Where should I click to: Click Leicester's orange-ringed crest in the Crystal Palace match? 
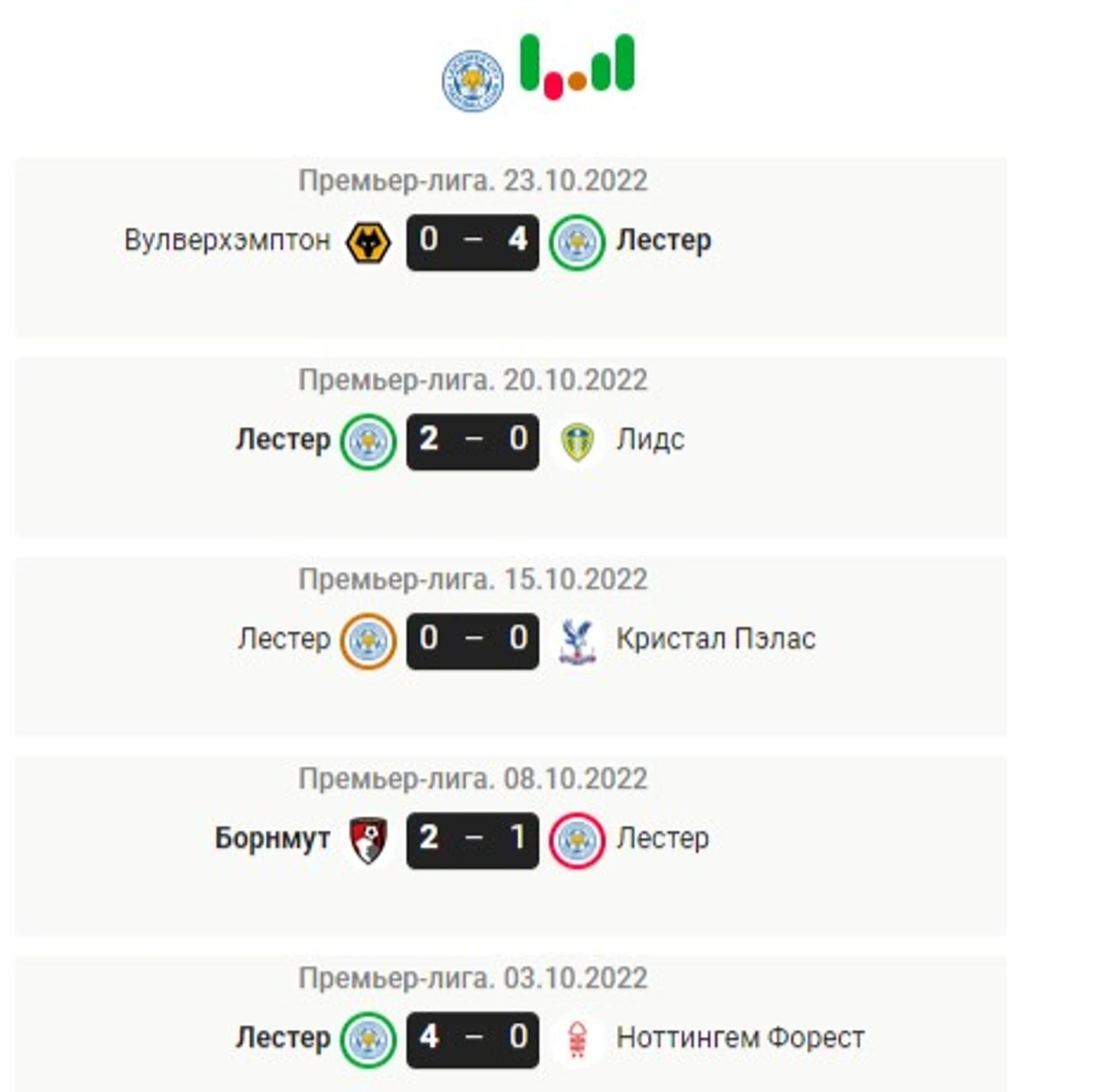368,641
